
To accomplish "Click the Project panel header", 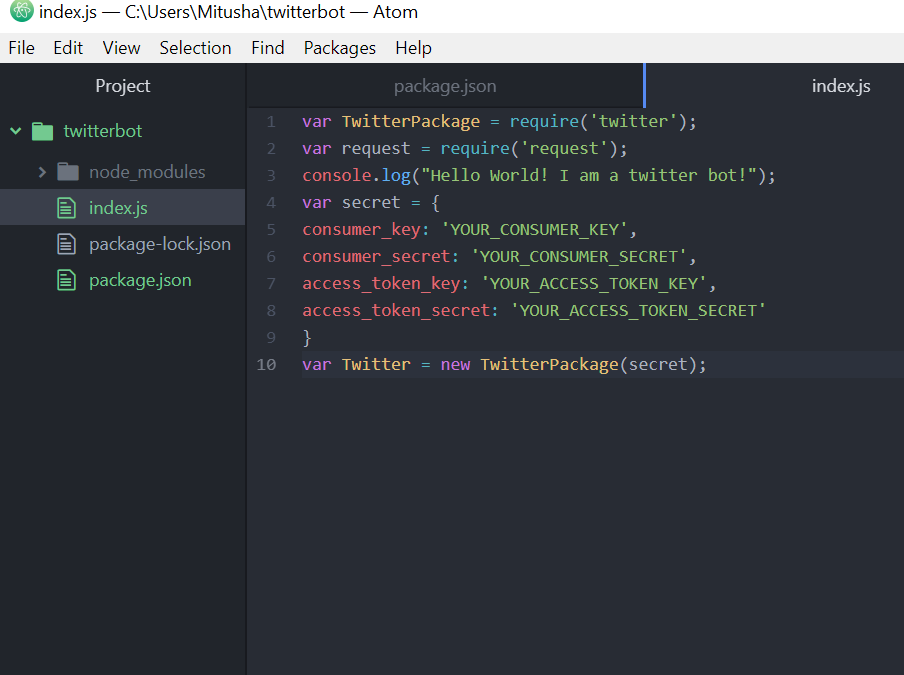I will point(123,86).
